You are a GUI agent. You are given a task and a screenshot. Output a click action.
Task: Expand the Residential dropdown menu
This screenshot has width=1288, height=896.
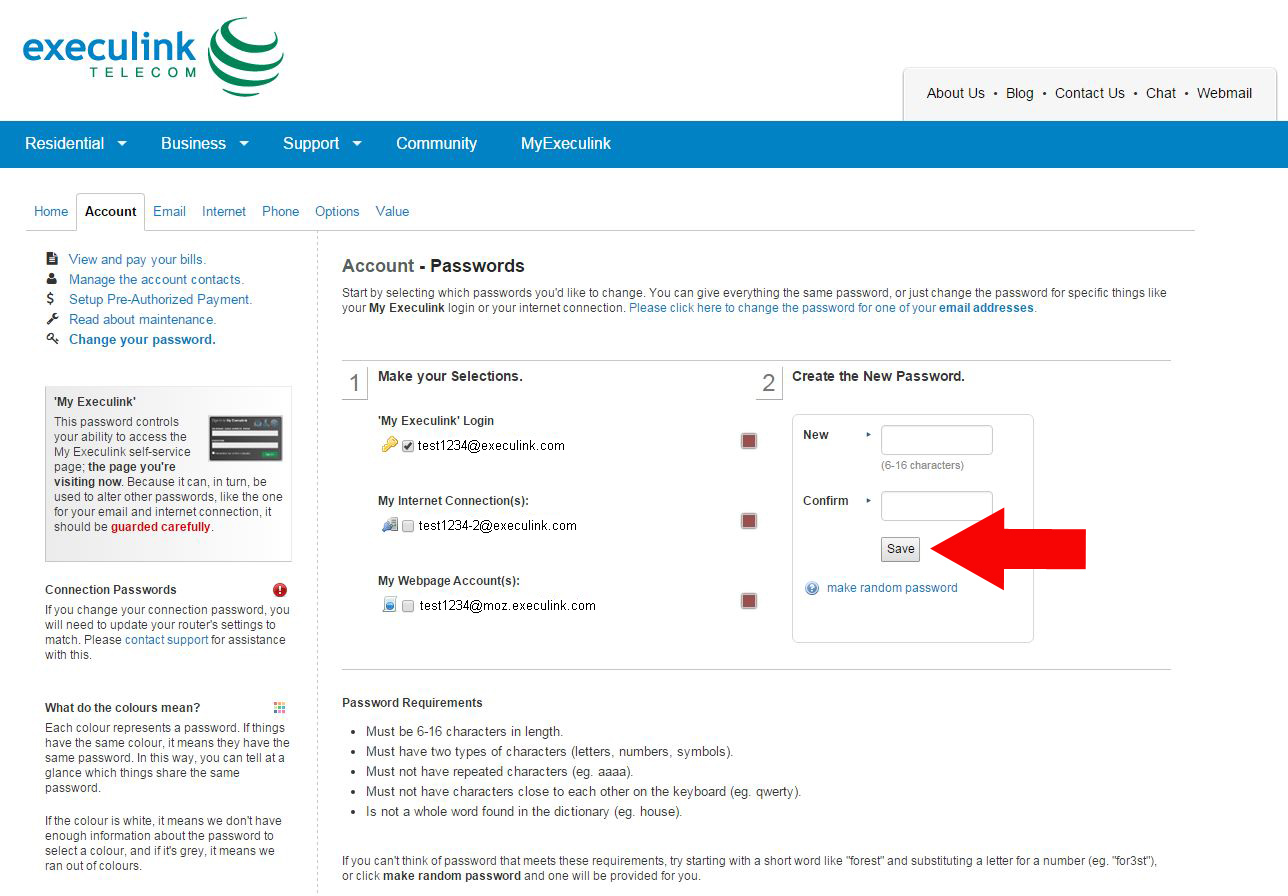click(x=76, y=144)
